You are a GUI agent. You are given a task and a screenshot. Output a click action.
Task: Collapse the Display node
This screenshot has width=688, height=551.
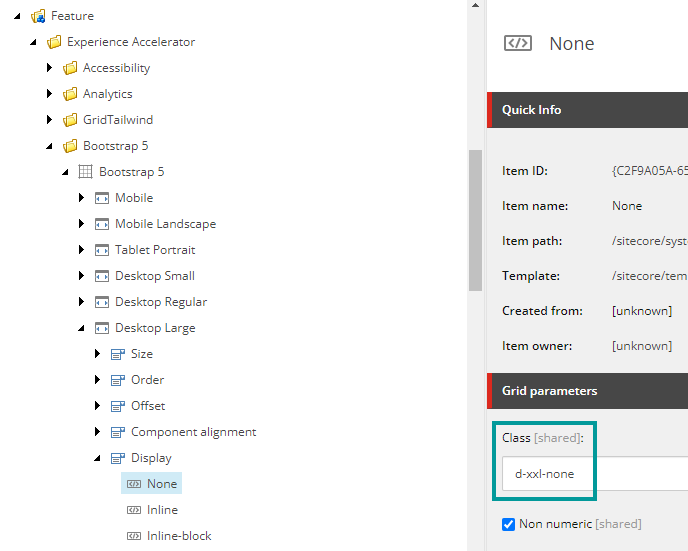coord(97,458)
